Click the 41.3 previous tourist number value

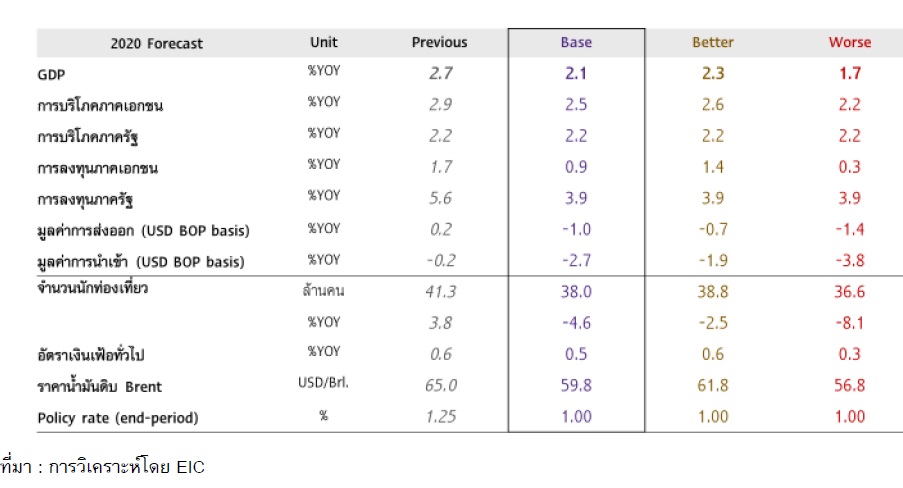(440, 292)
